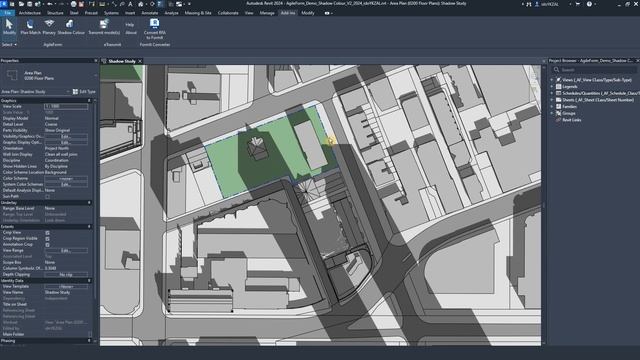Click the search icon in Project Browser
Viewport: 640px width, 360px height.
(556, 70)
